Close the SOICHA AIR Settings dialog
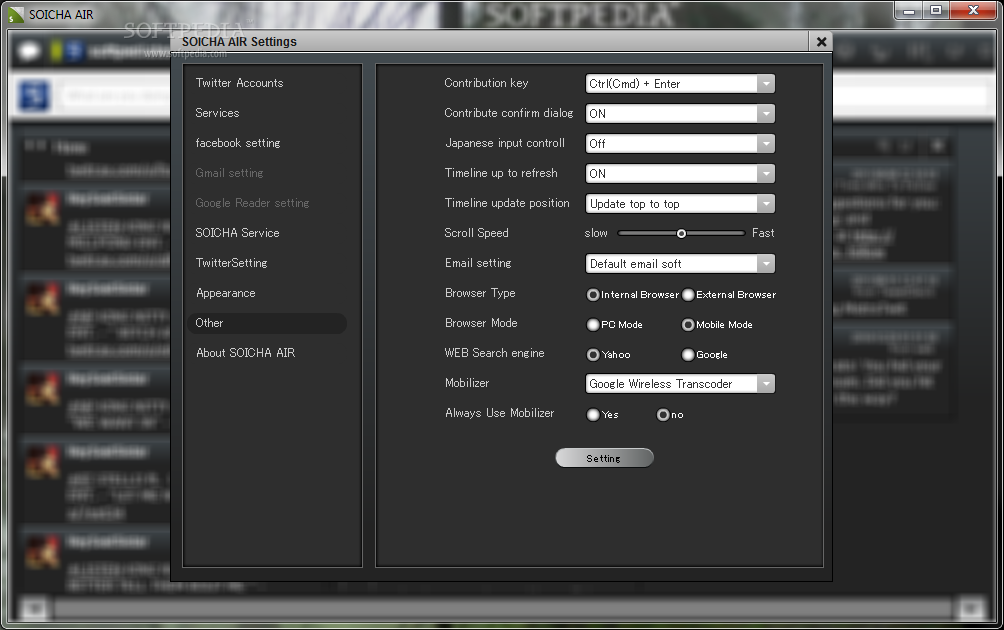Screen dimensions: 1004x630 [x=821, y=42]
